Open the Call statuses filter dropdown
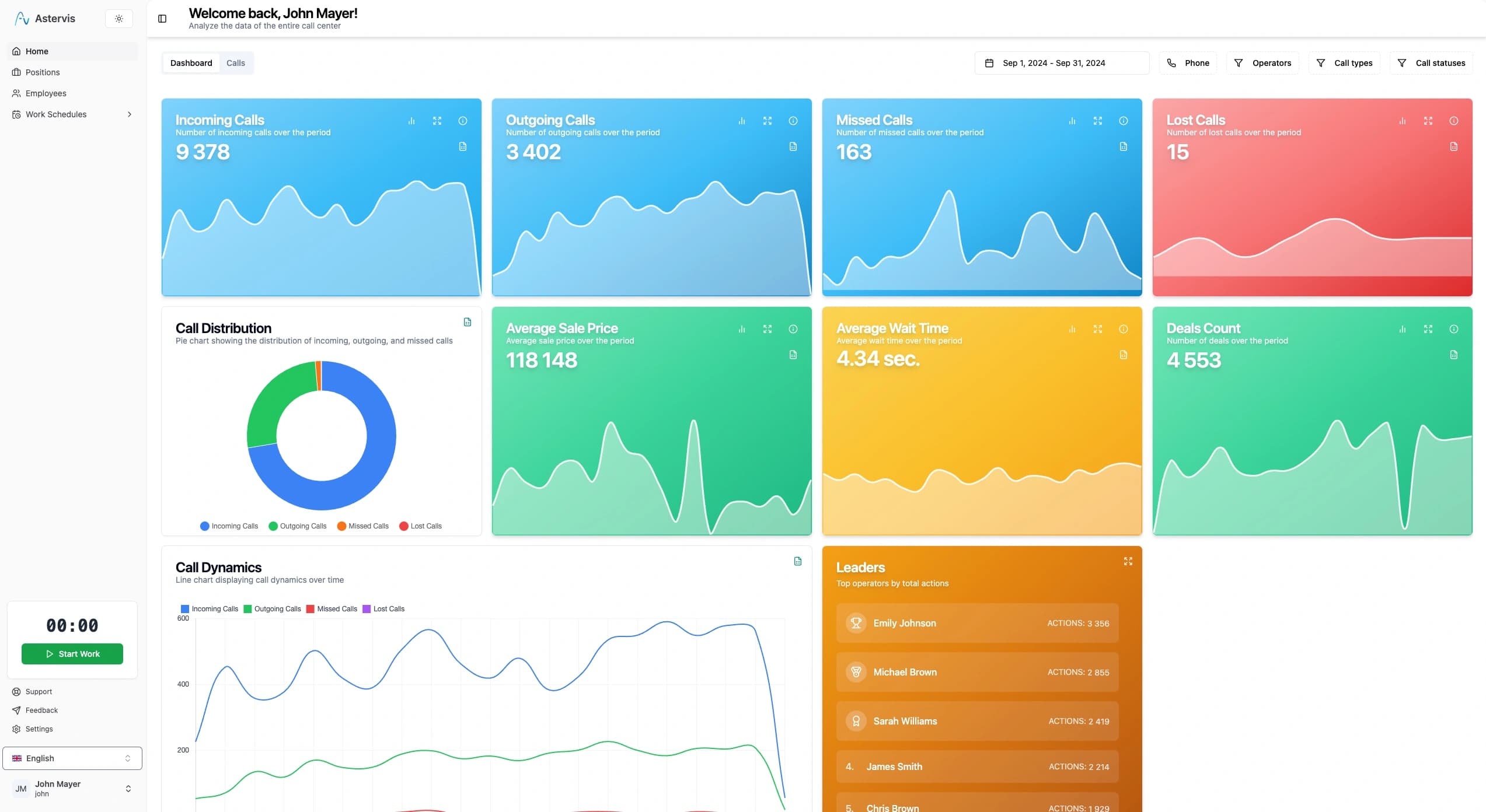This screenshot has width=1486, height=812. [x=1431, y=62]
